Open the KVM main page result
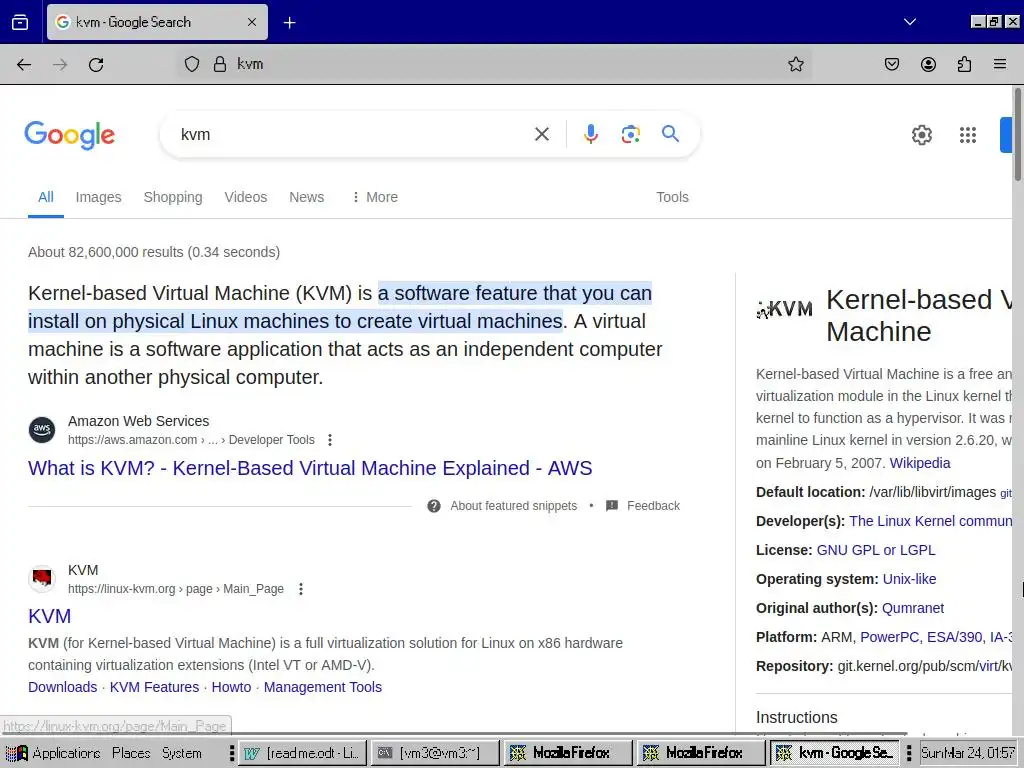This screenshot has width=1024, height=768. pyautogui.click(x=50, y=616)
